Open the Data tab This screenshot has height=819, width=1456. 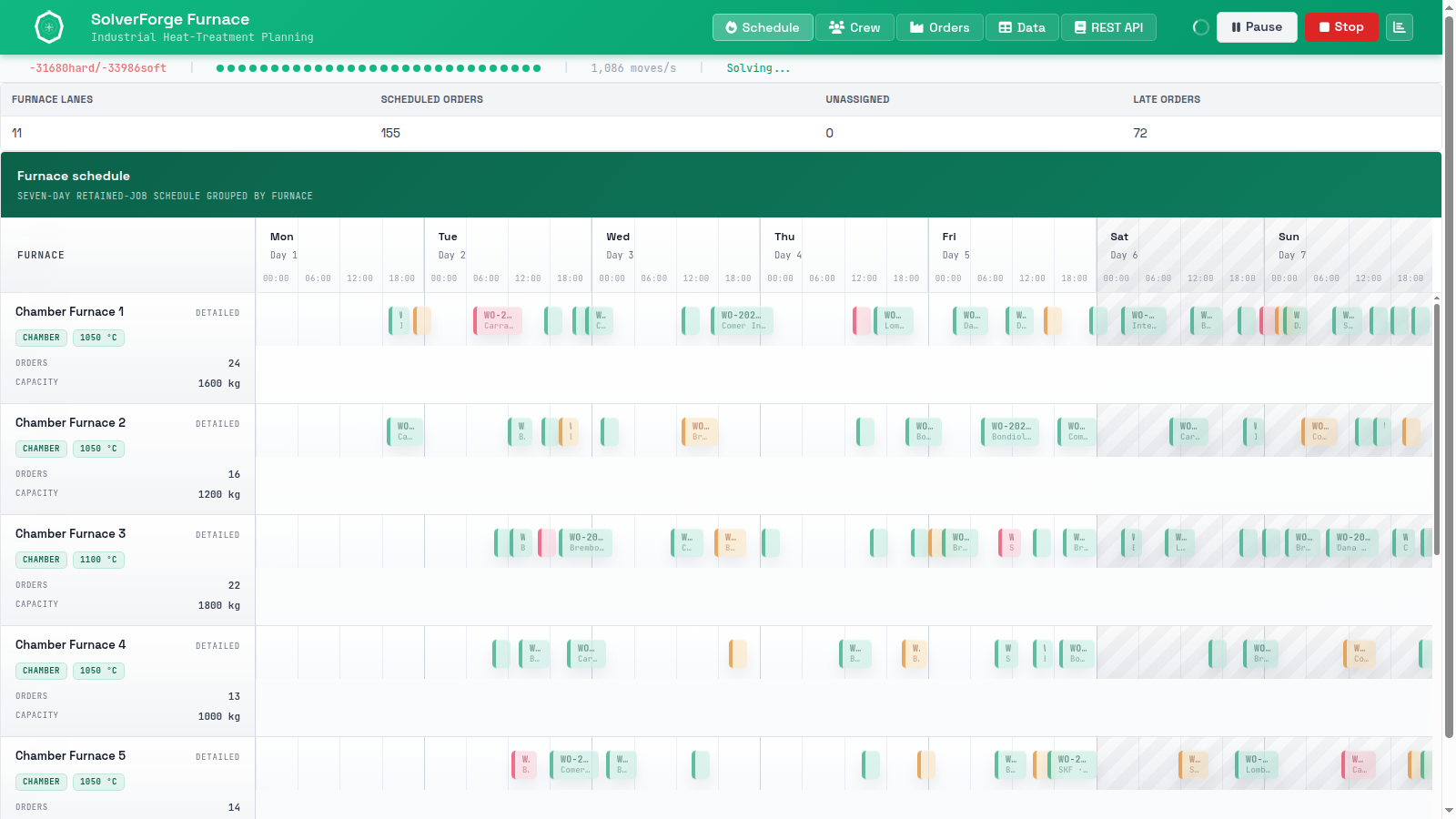1022,27
